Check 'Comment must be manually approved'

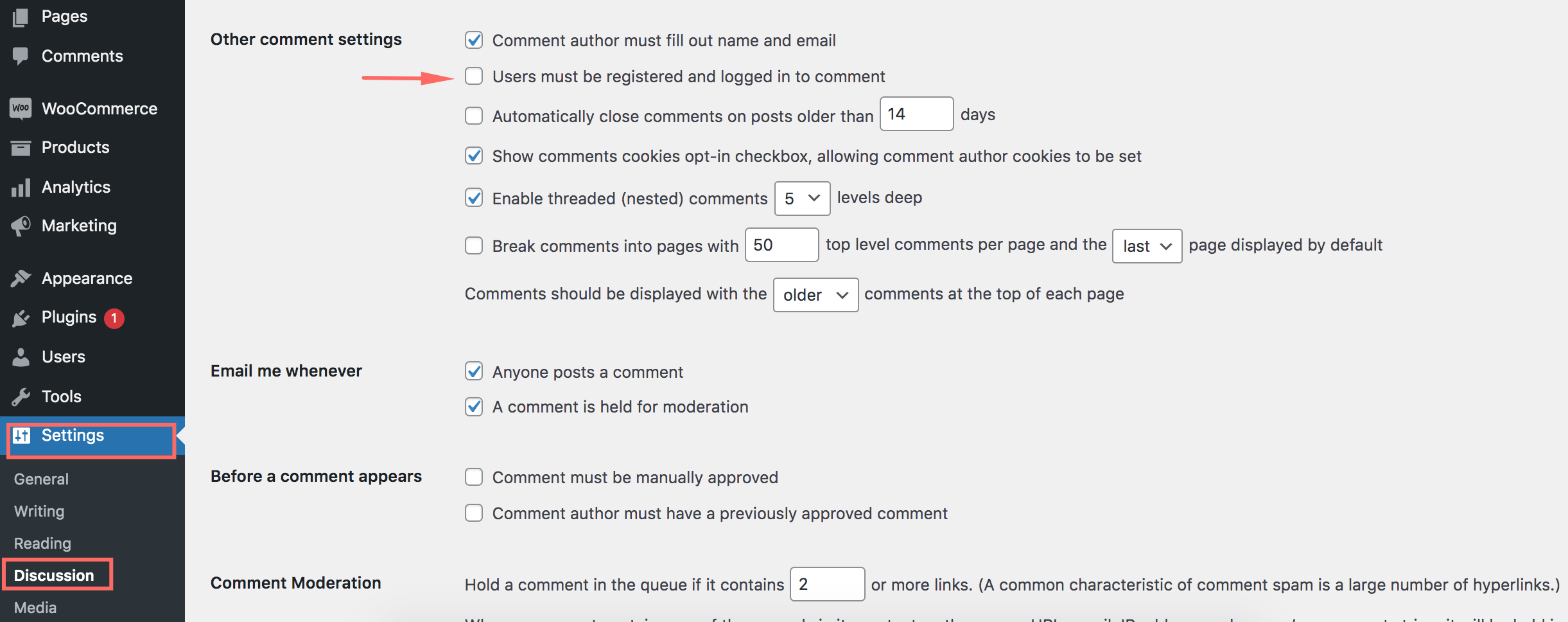click(474, 477)
